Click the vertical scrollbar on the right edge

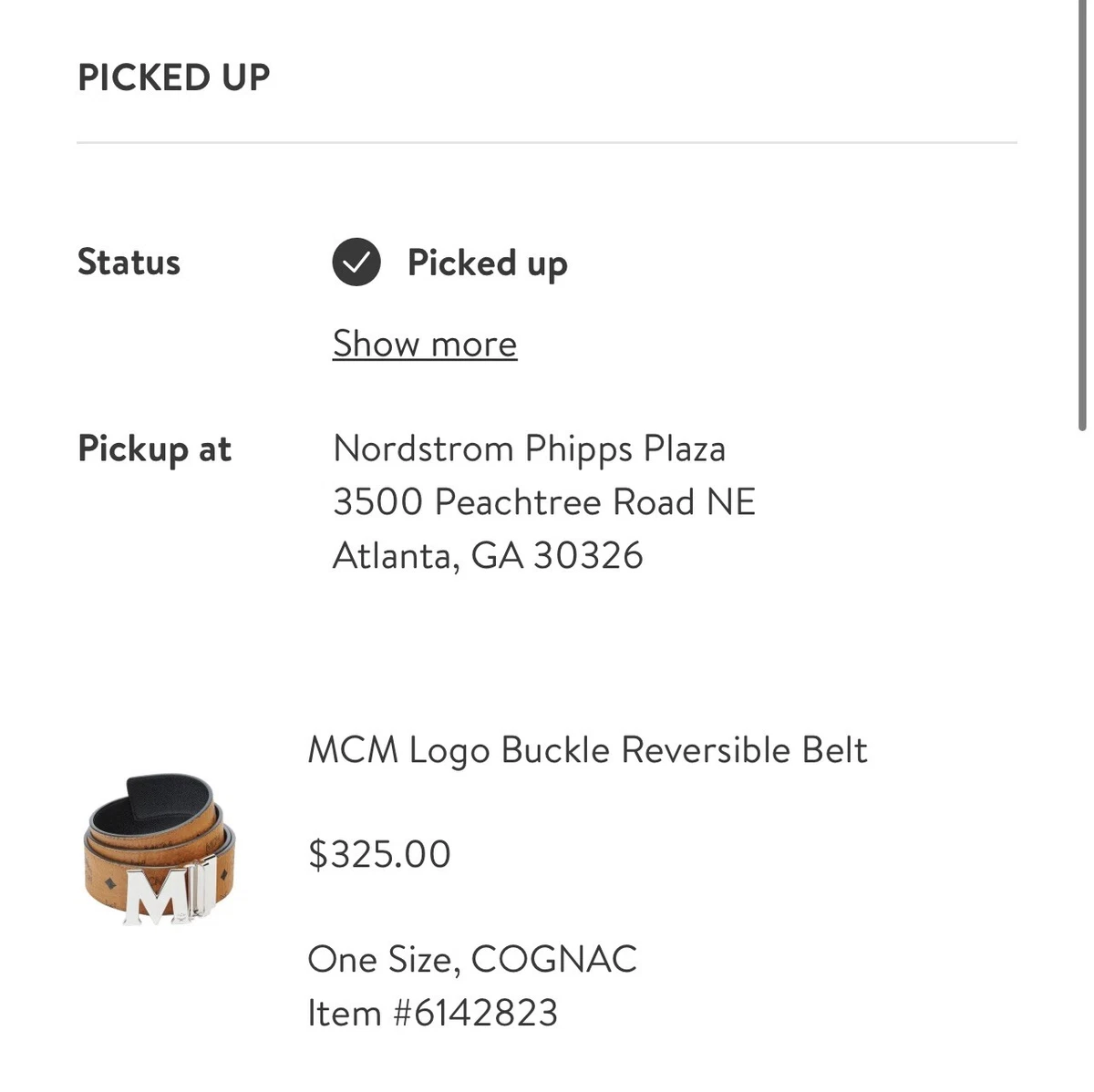(x=1081, y=214)
